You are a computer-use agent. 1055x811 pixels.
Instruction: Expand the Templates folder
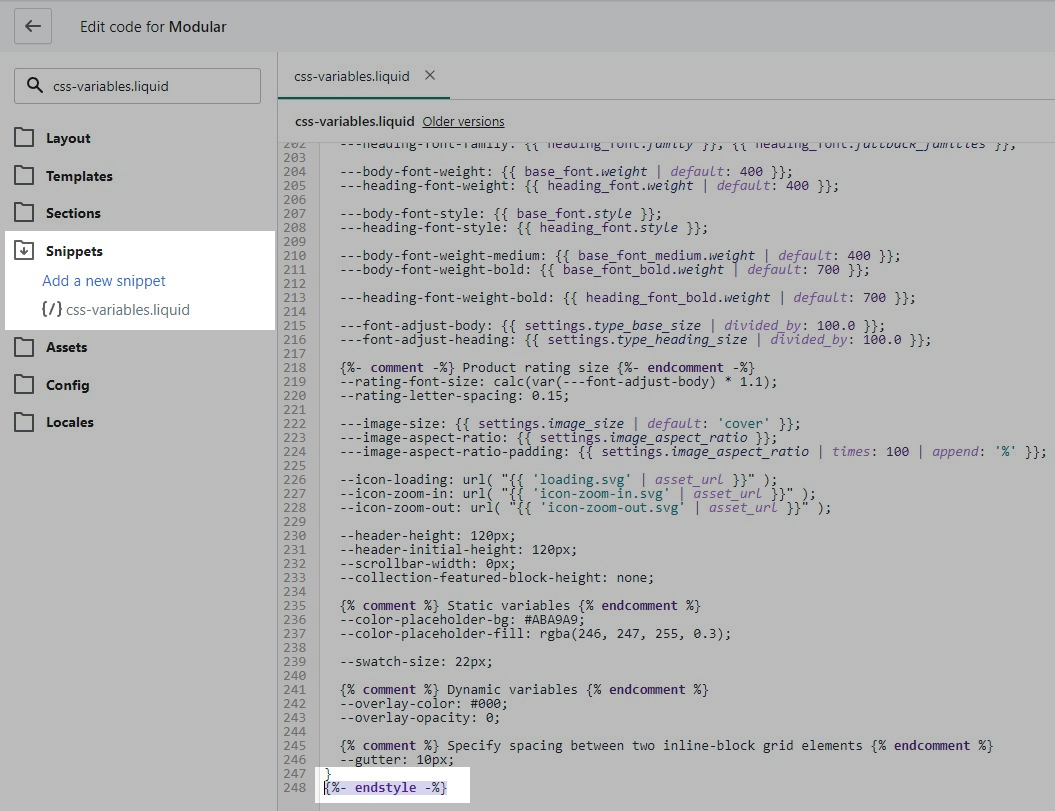click(x=79, y=176)
